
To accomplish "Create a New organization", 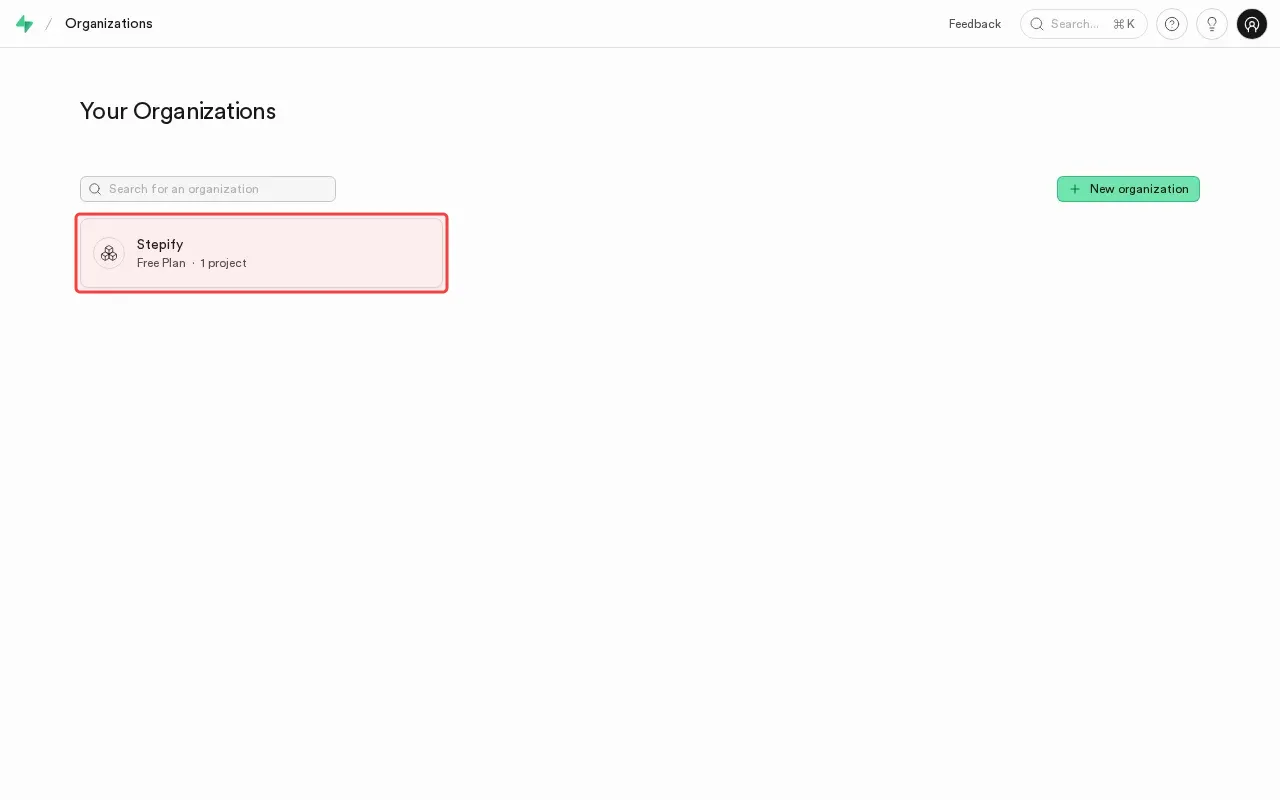I will 1128,189.
